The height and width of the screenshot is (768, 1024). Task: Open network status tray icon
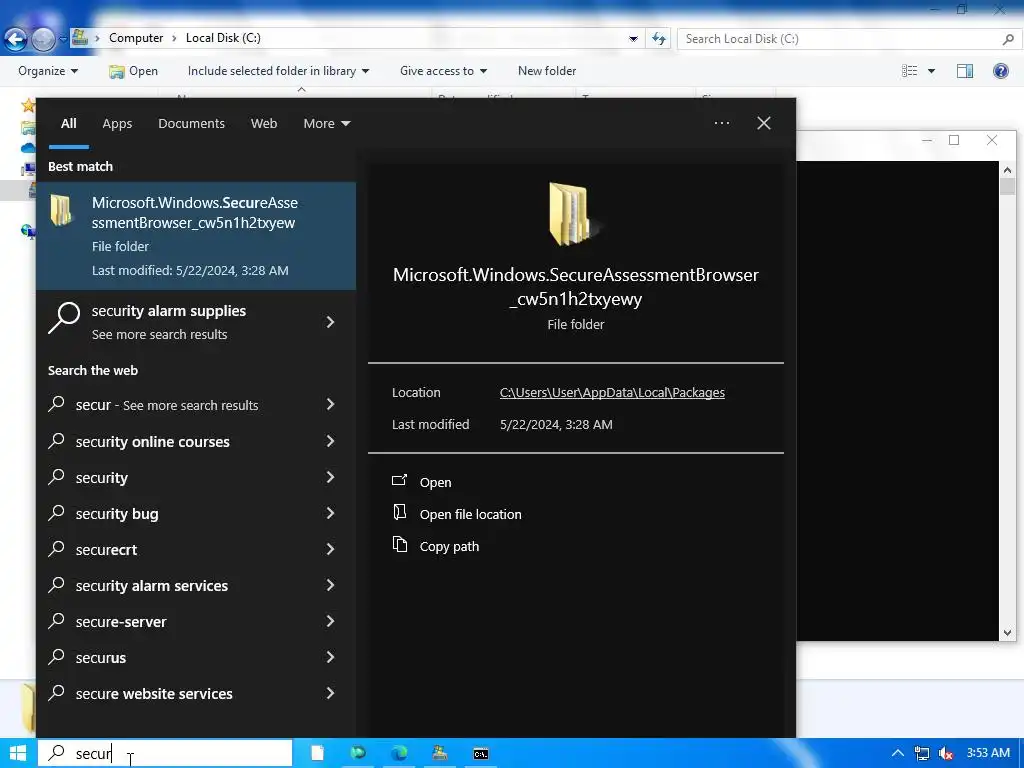point(921,754)
